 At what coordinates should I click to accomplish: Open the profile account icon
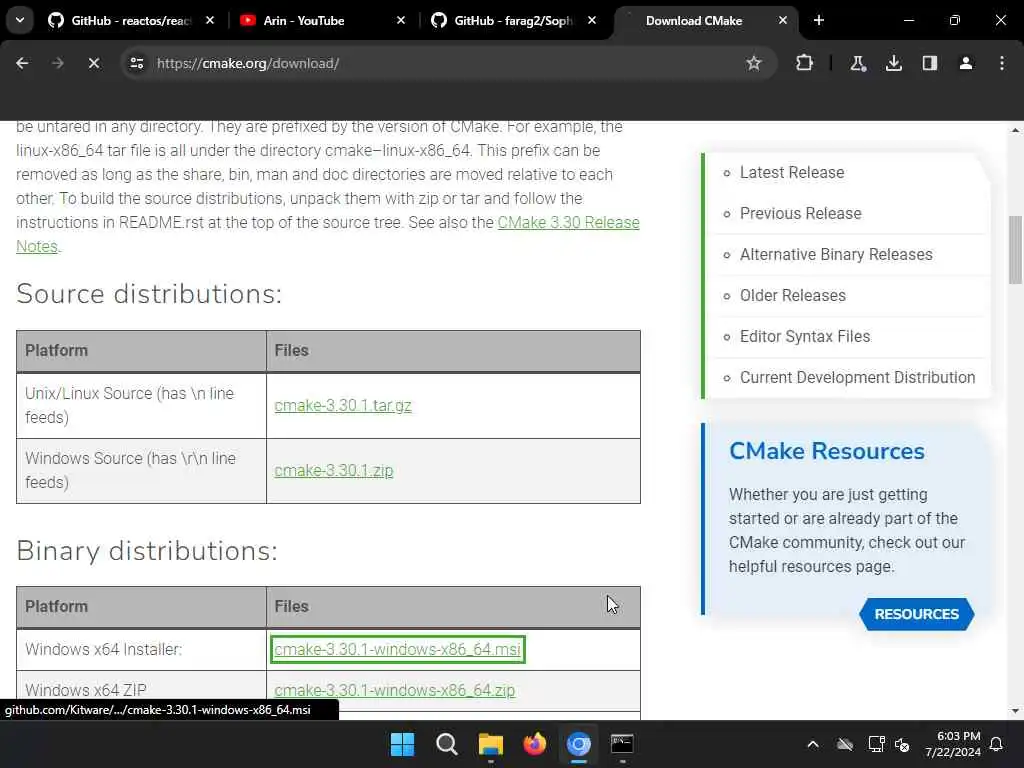[966, 63]
